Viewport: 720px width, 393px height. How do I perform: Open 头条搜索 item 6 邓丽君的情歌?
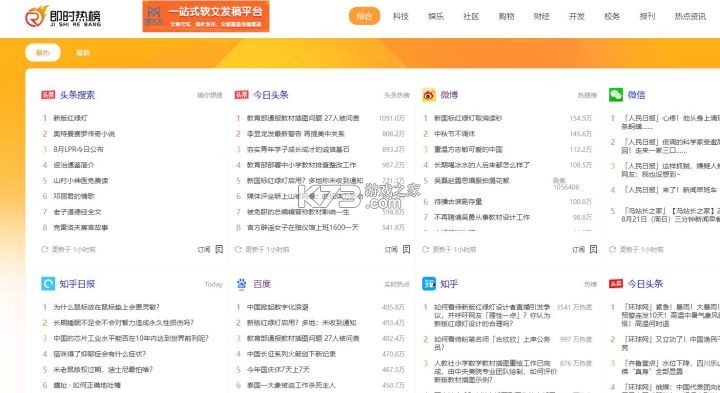74,196
